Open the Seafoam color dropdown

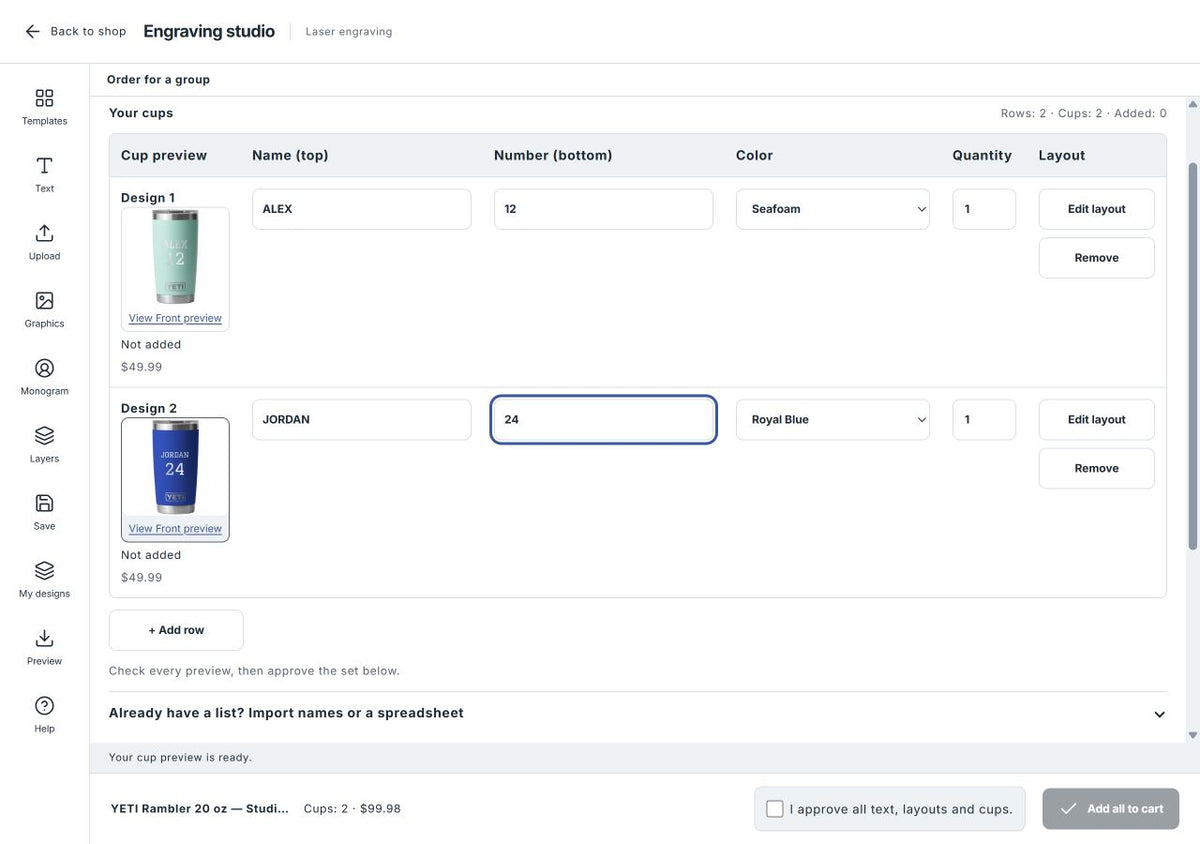(x=833, y=209)
